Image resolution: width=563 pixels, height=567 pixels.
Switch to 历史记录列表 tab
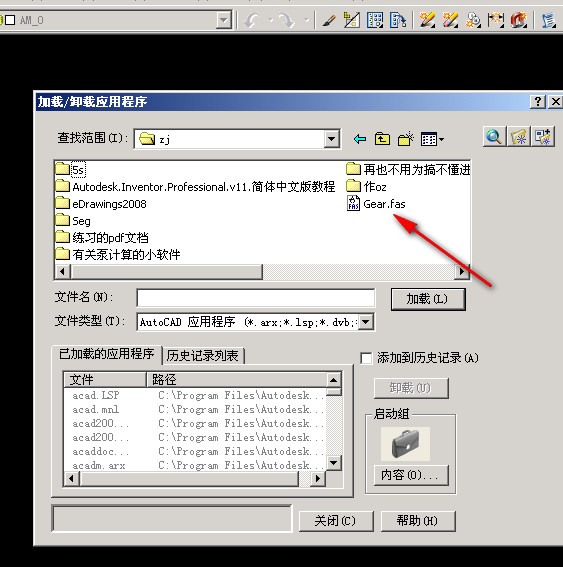tap(203, 356)
